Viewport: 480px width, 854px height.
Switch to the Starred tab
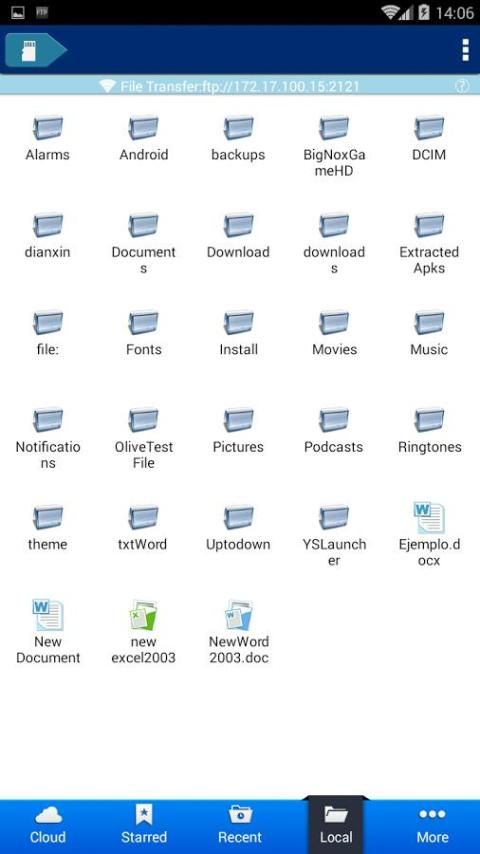coord(144,825)
